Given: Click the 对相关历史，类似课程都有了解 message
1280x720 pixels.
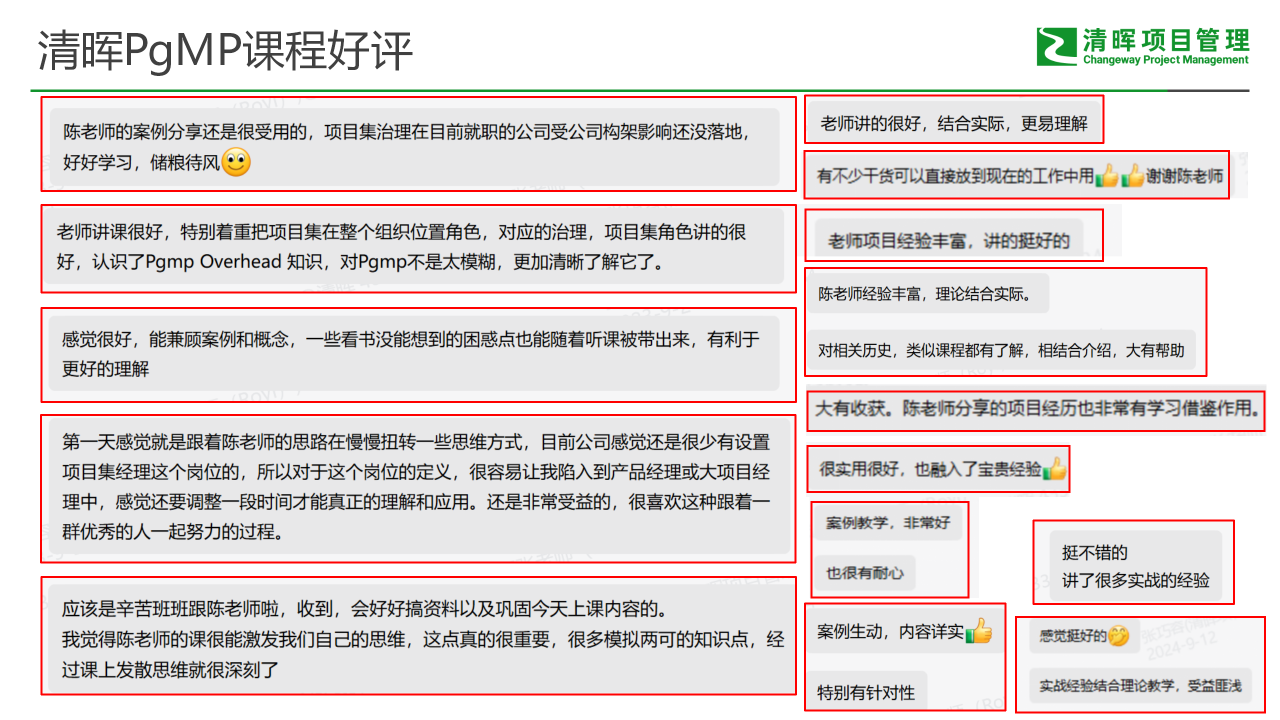Looking at the screenshot, I should click(1000, 350).
